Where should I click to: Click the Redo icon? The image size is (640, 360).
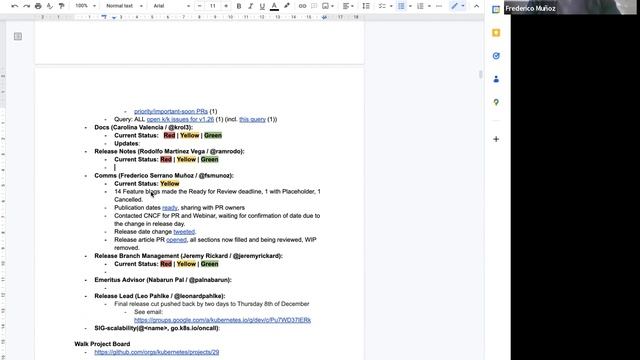(27, 6)
